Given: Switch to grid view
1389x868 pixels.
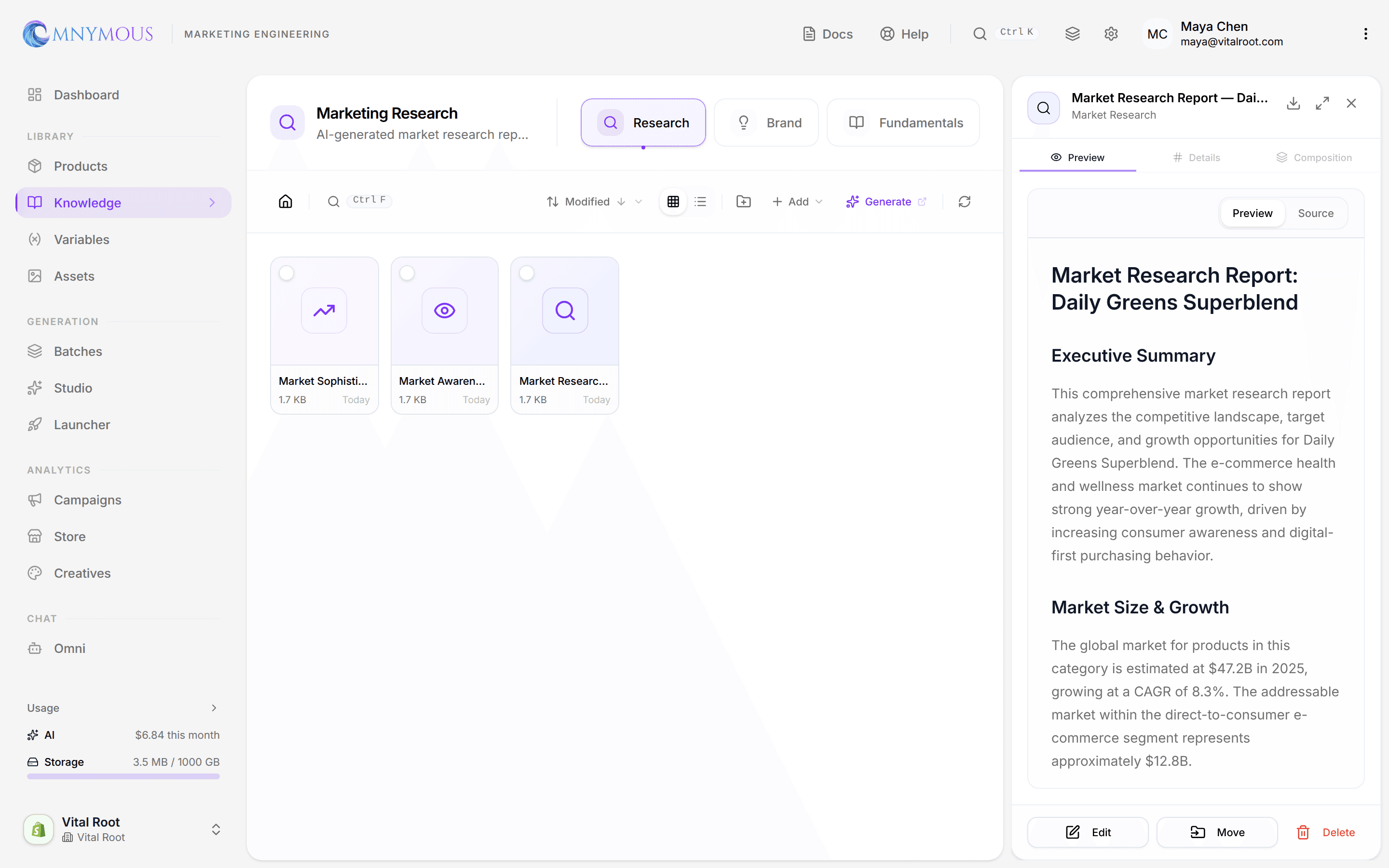Looking at the screenshot, I should (673, 202).
